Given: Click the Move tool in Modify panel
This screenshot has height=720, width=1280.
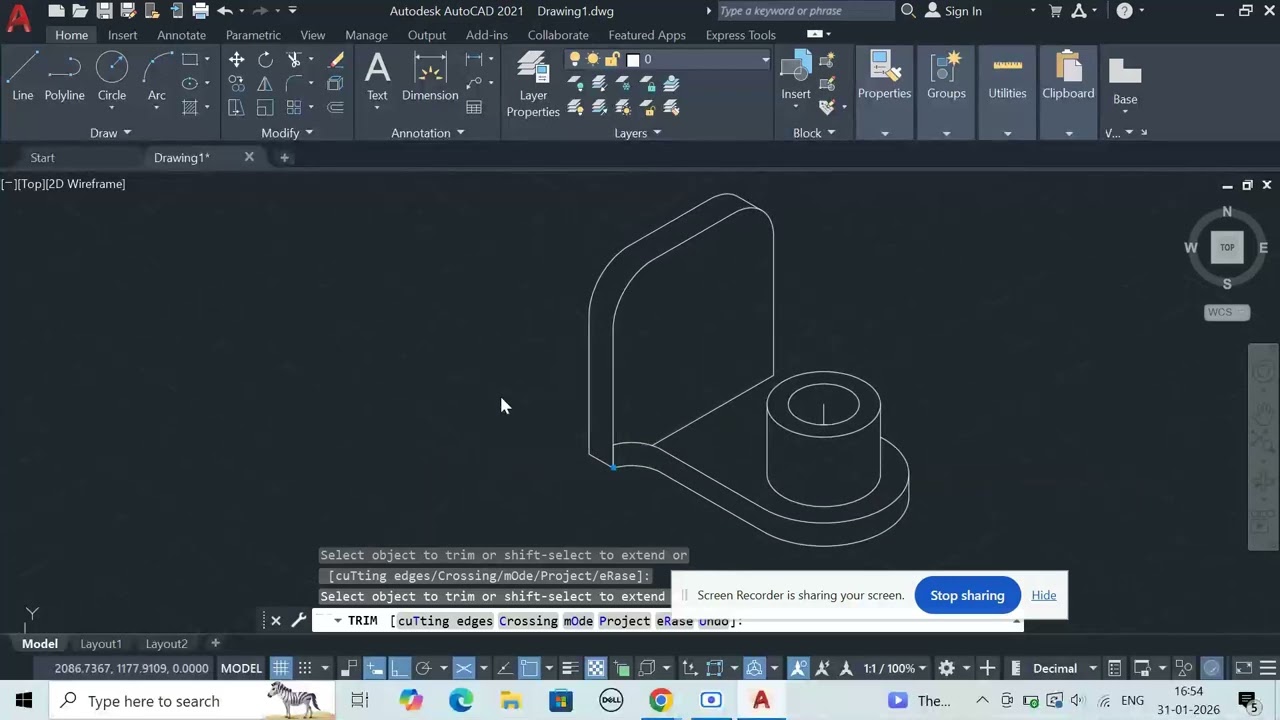Looking at the screenshot, I should [236, 60].
